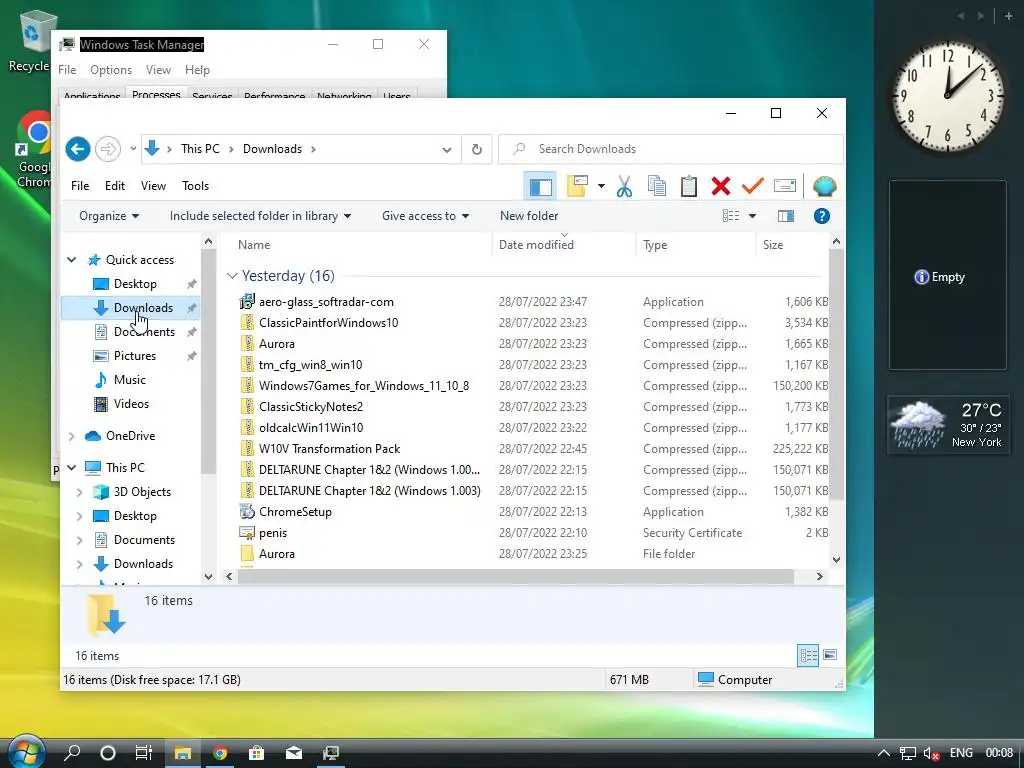Click into the Search Downloads field
This screenshot has height=768, width=1024.
tap(671, 149)
